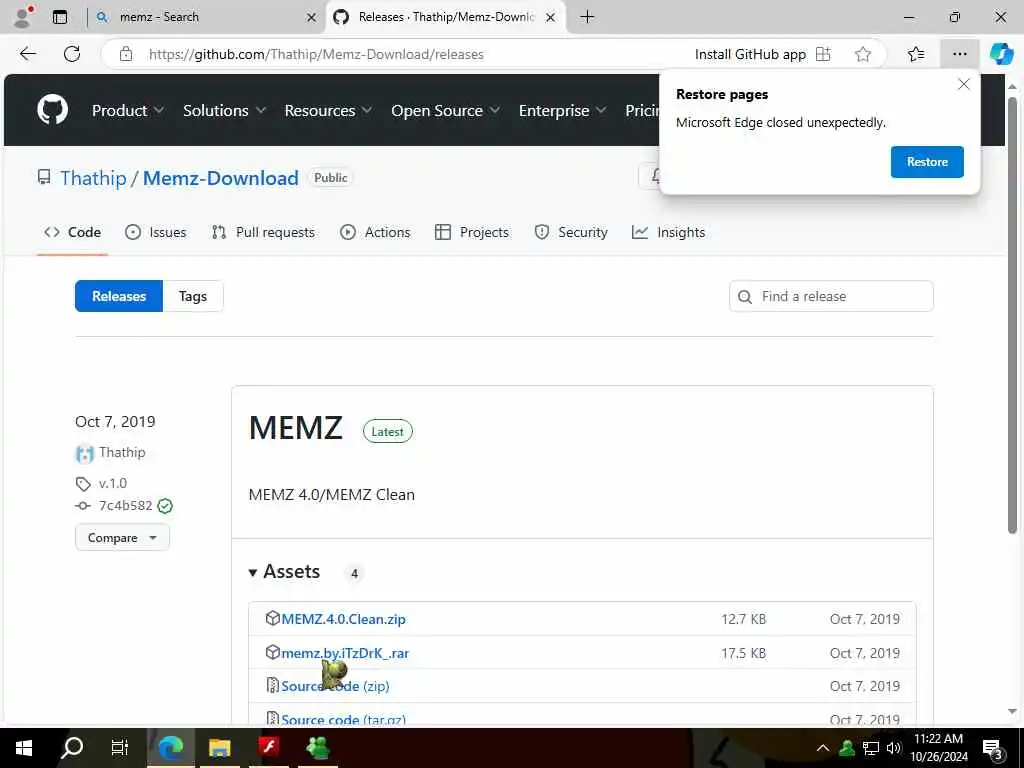
Task: Expand the Open Source menu
Action: (445, 110)
